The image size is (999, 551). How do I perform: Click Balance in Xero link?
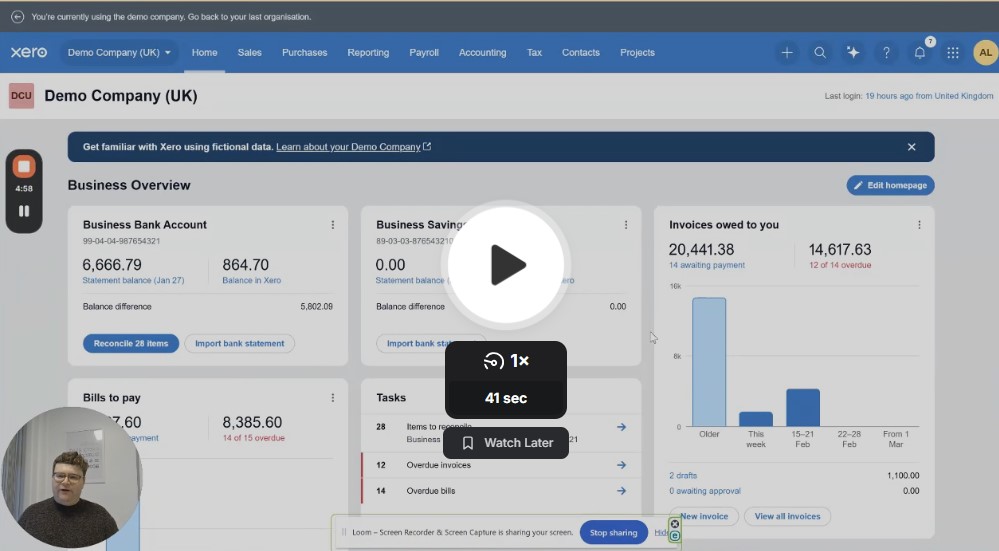point(252,280)
